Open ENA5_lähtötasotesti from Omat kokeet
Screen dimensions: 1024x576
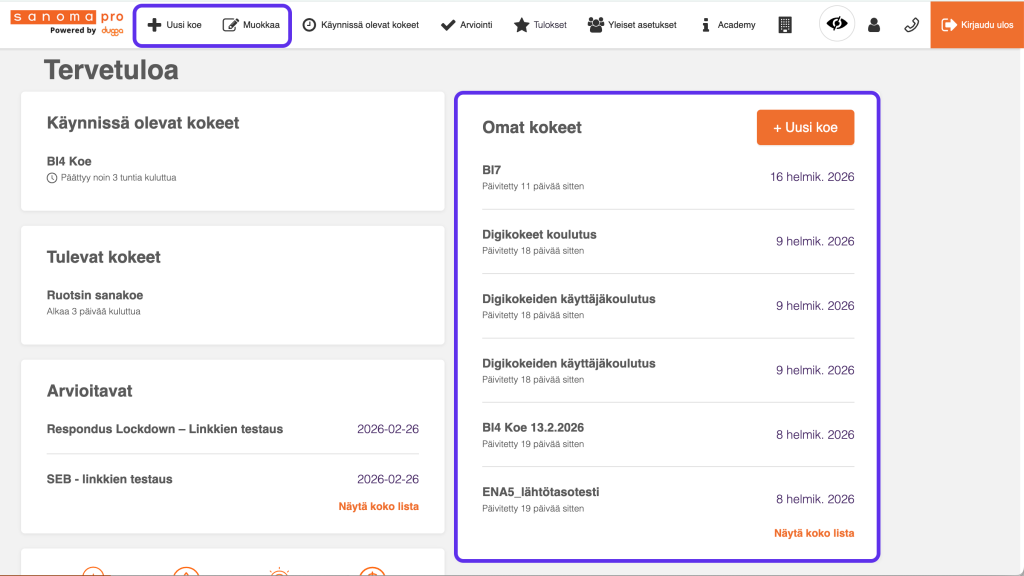[540, 492]
